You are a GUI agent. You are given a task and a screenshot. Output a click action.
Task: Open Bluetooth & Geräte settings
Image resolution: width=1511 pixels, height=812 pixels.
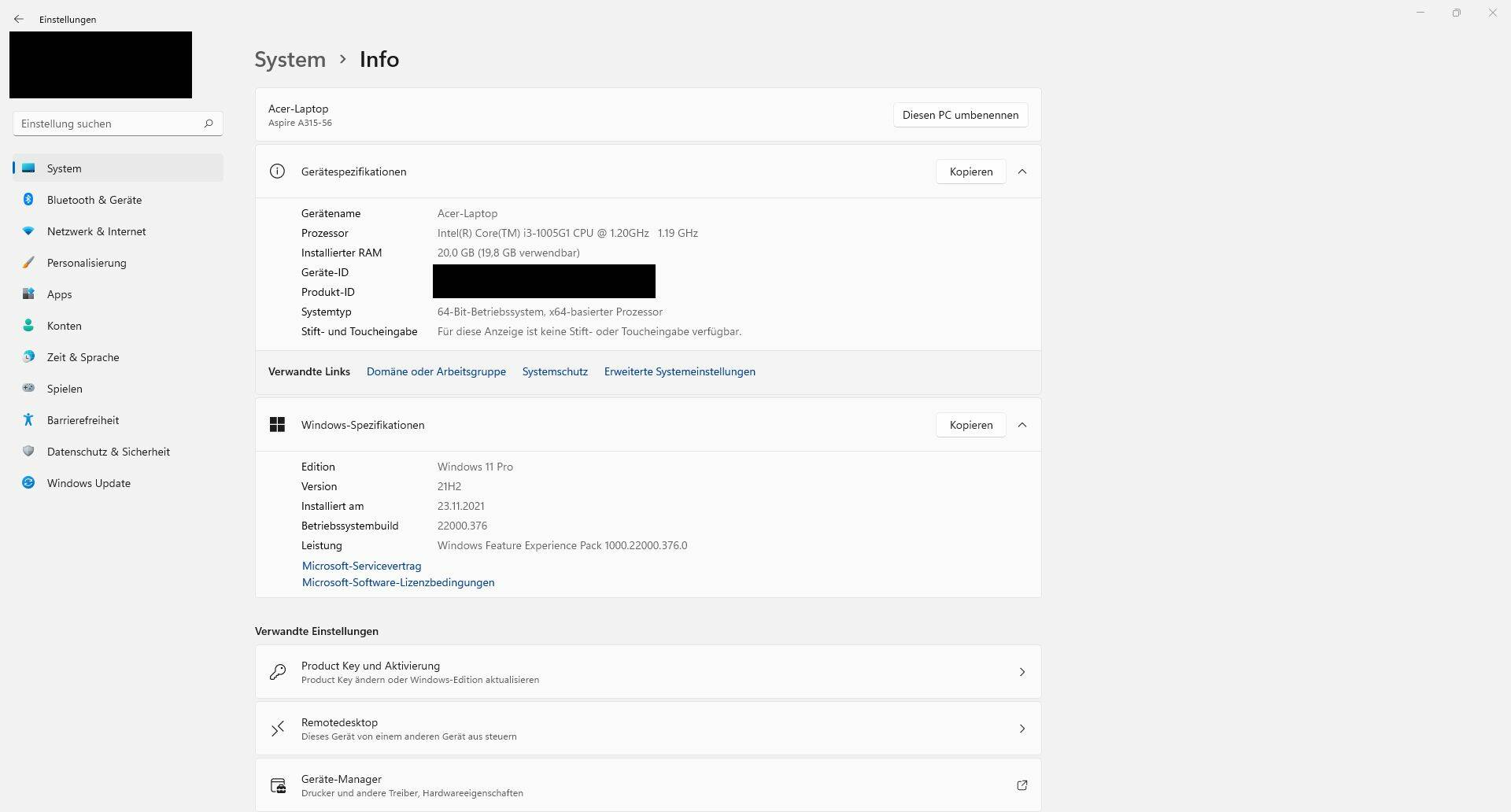(118, 200)
